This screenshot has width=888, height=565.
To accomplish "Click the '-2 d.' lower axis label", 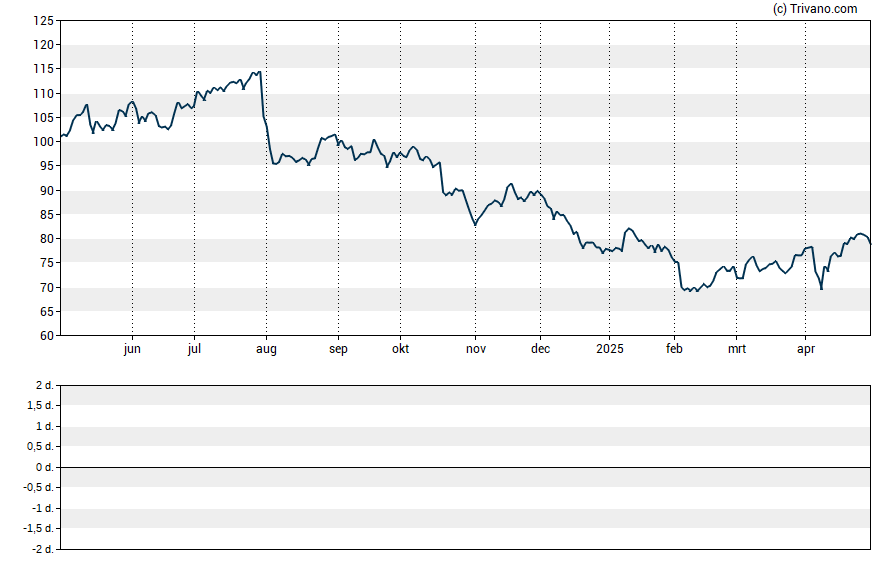I will [43, 549].
